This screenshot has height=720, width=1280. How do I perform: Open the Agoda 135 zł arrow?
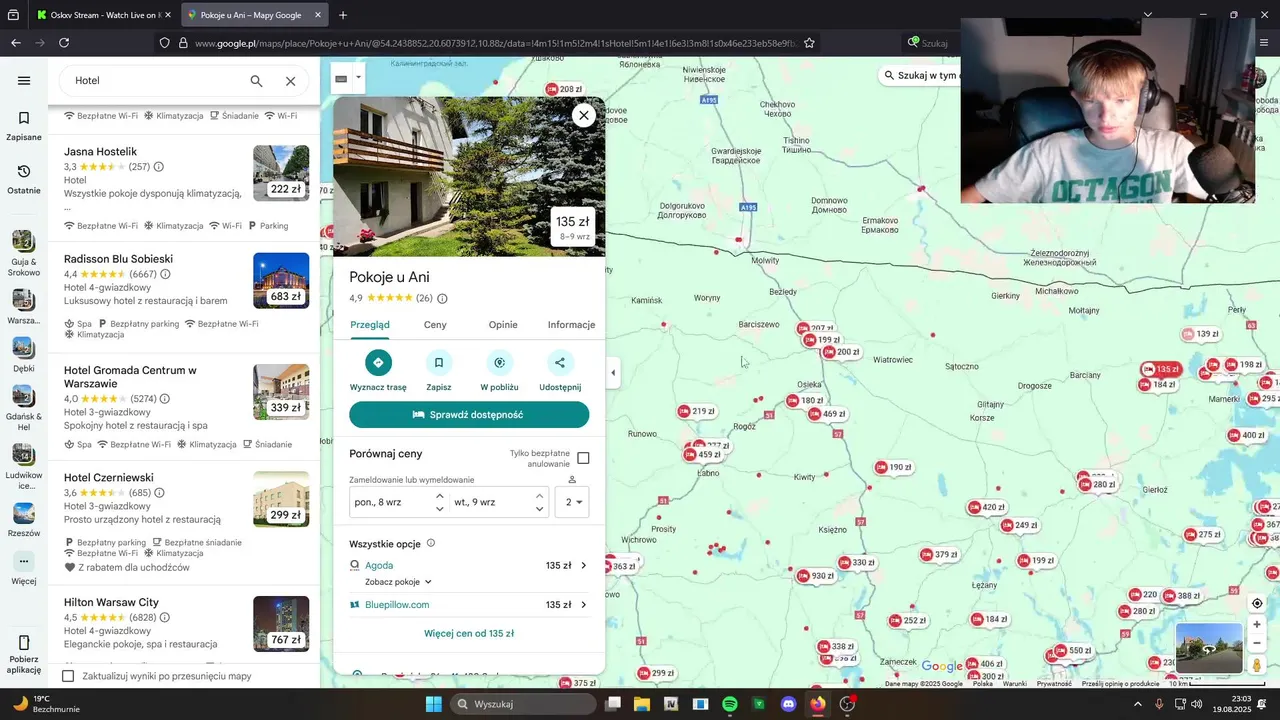coord(584,565)
